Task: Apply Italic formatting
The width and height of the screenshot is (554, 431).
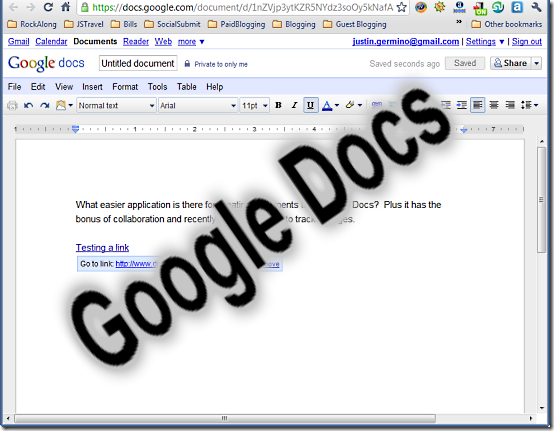Action: click(294, 105)
